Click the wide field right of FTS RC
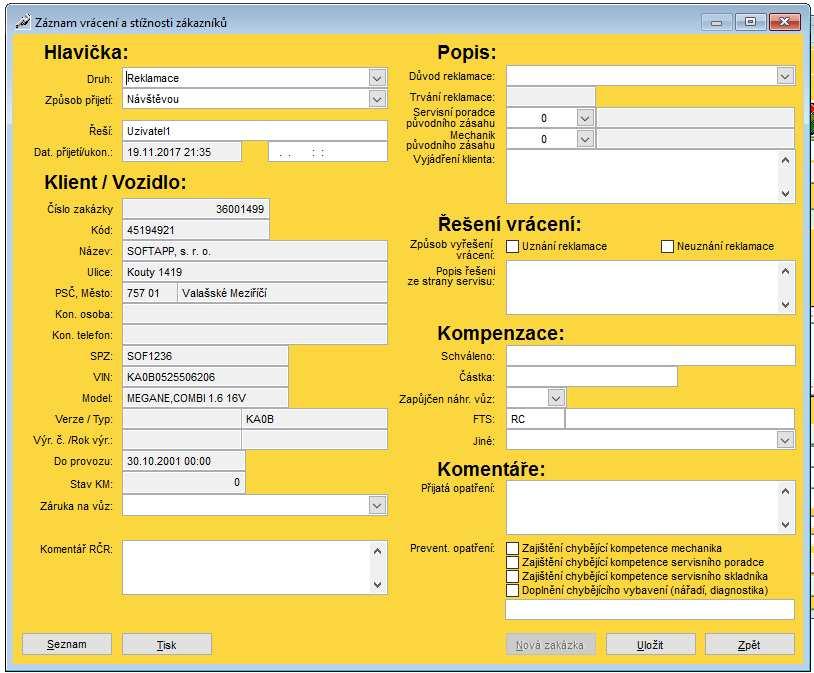This screenshot has height=673, width=814. pyautogui.click(x=680, y=419)
